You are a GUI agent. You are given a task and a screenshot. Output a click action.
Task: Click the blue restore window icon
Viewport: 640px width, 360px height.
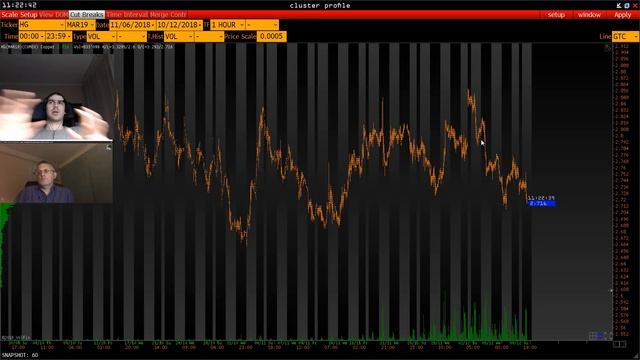(627, 5)
